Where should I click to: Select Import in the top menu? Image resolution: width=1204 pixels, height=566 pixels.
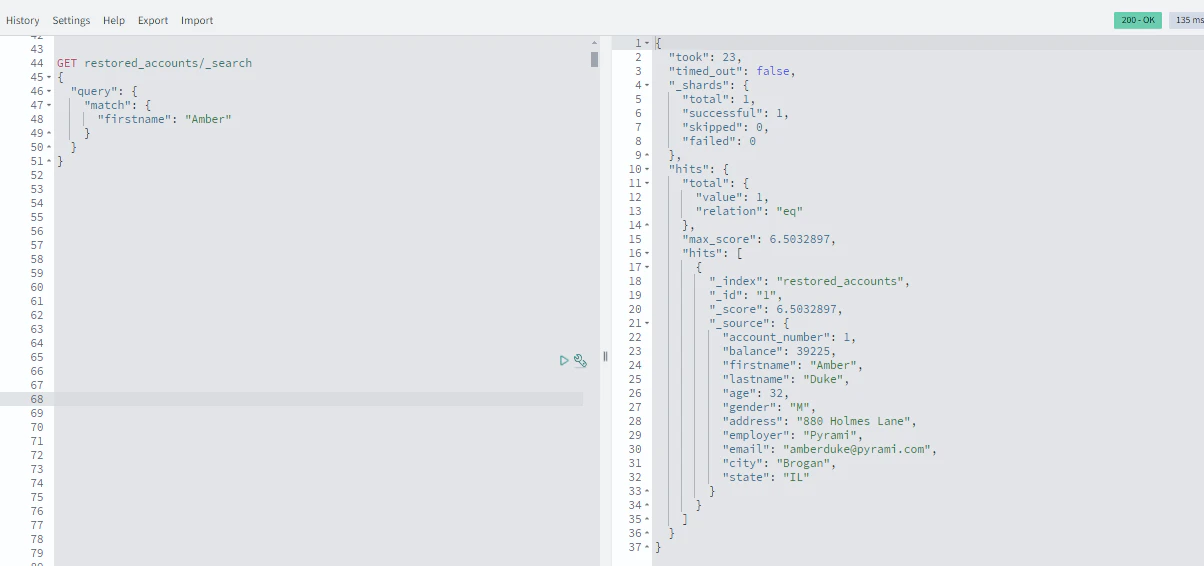coord(197,20)
